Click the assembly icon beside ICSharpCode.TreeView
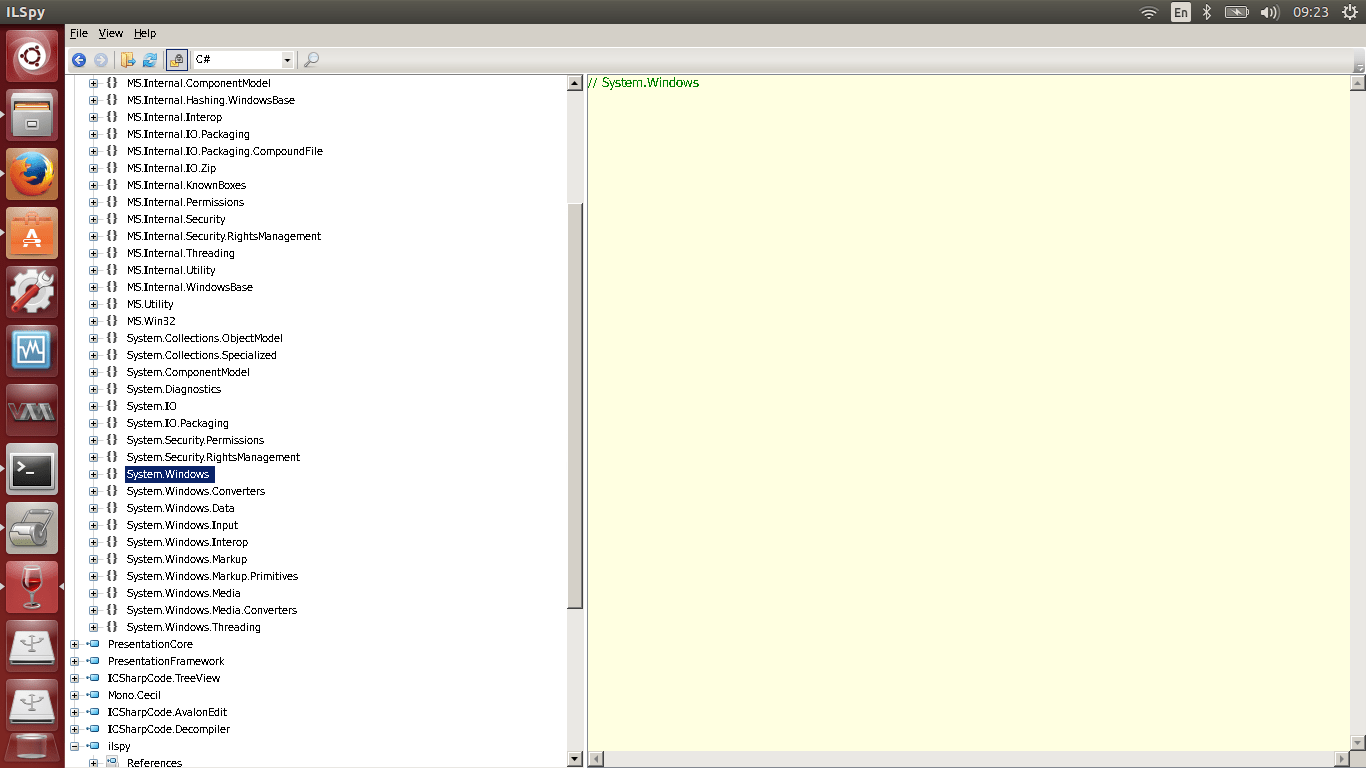 tap(93, 678)
